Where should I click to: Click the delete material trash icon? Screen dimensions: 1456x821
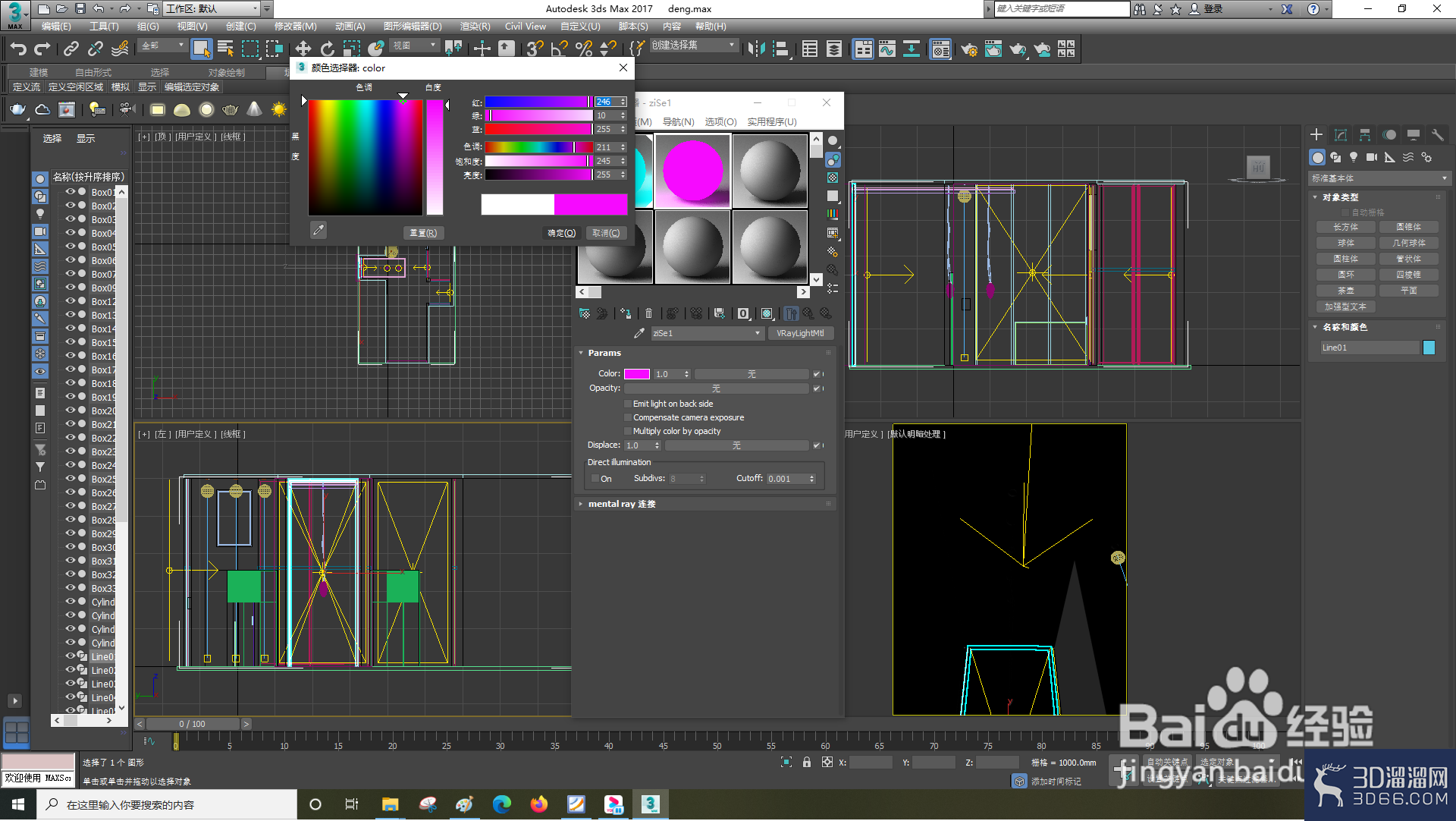point(648,313)
